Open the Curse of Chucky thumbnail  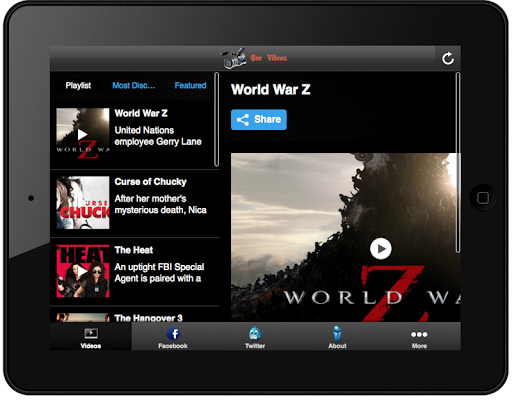tap(83, 203)
